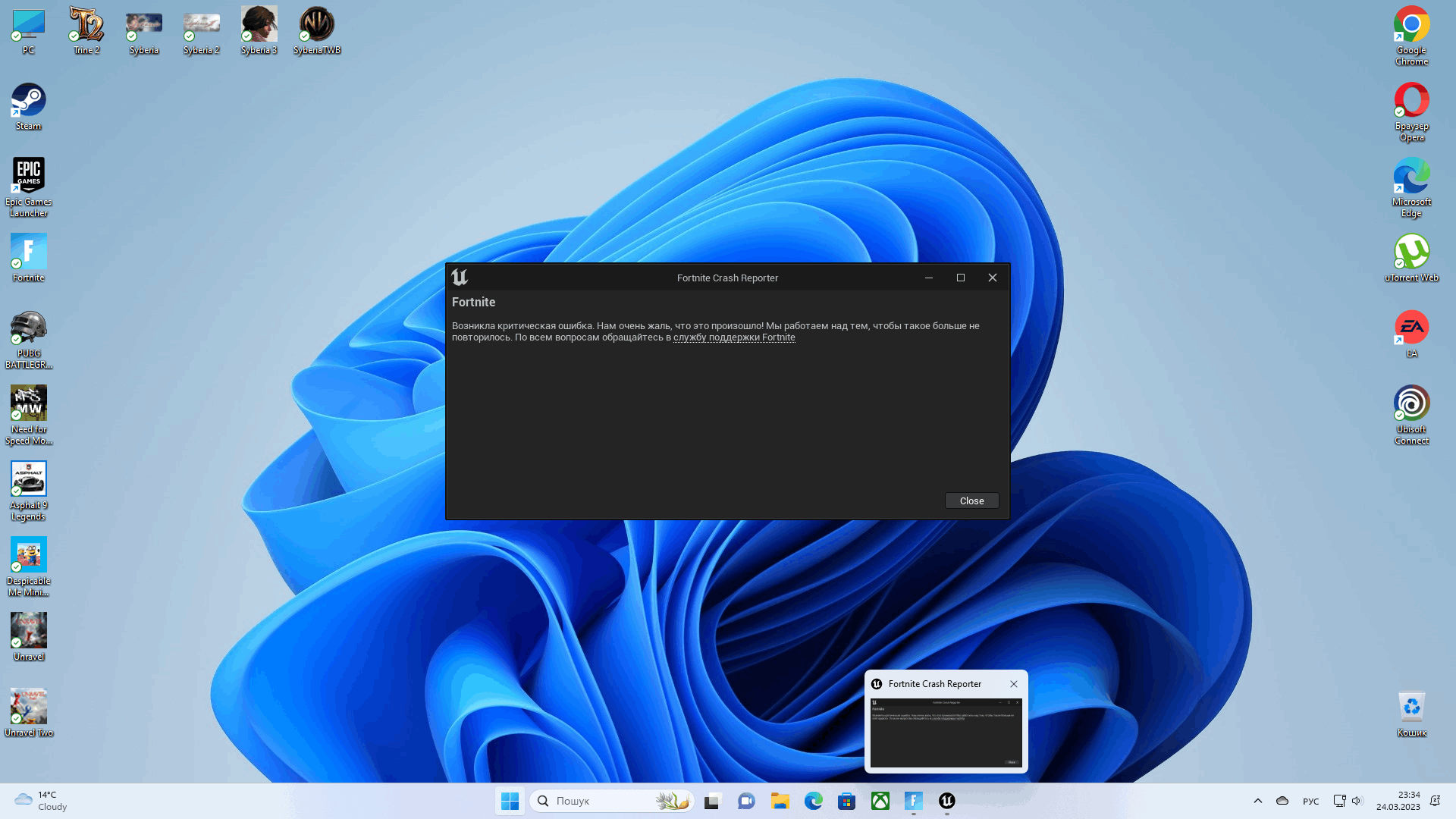Image resolution: width=1456 pixels, height=819 pixels.
Task: Switch keyboard language RUS toggle
Action: click(1310, 800)
